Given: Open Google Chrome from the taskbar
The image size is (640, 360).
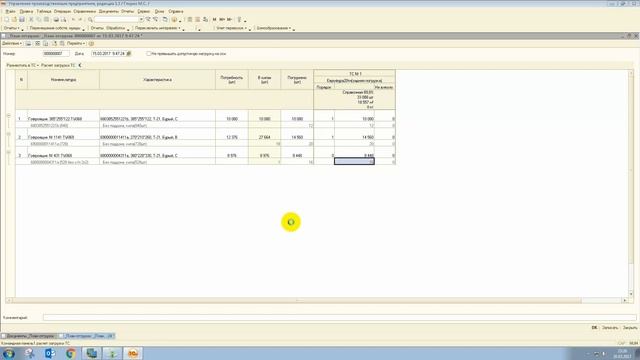Looking at the screenshot, I should [71, 353].
